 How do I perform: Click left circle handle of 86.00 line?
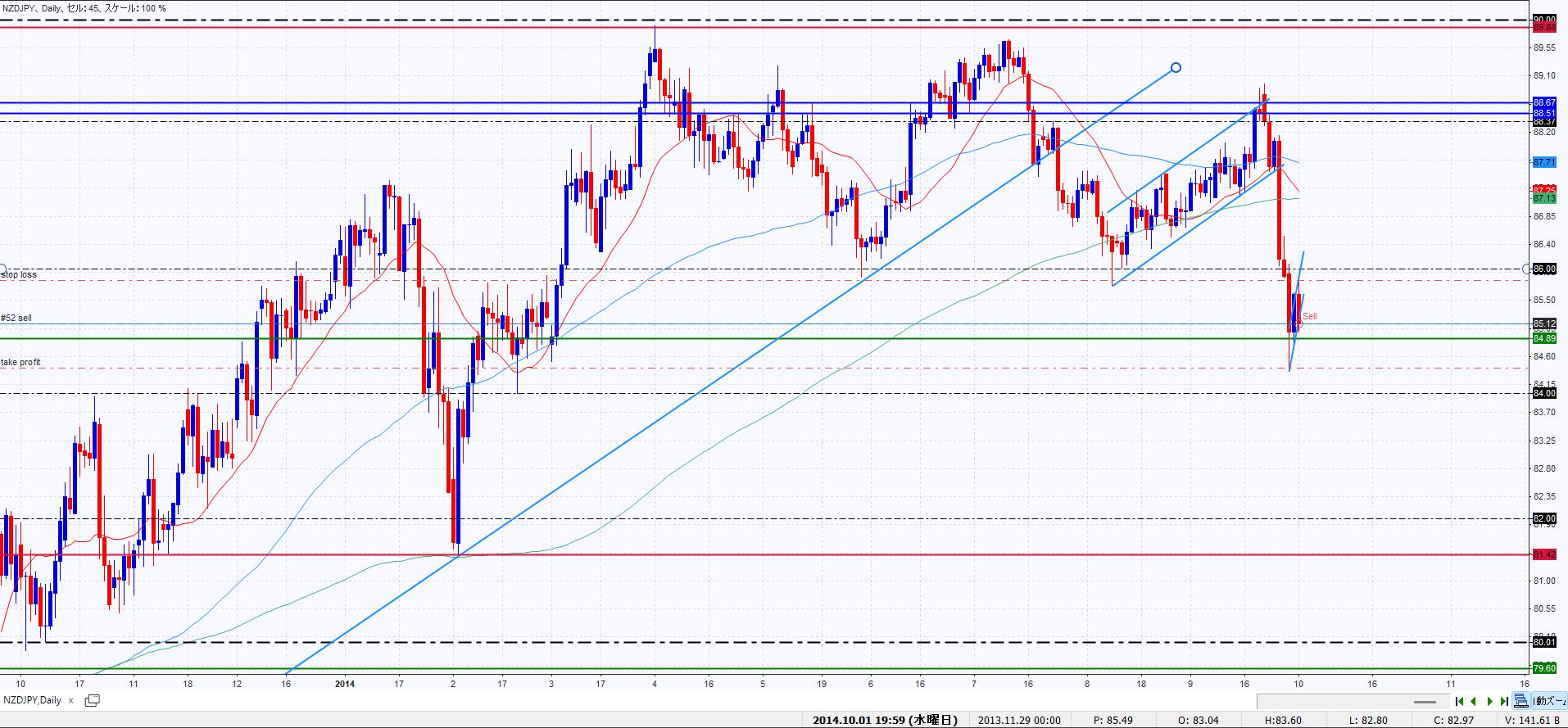tap(2, 269)
